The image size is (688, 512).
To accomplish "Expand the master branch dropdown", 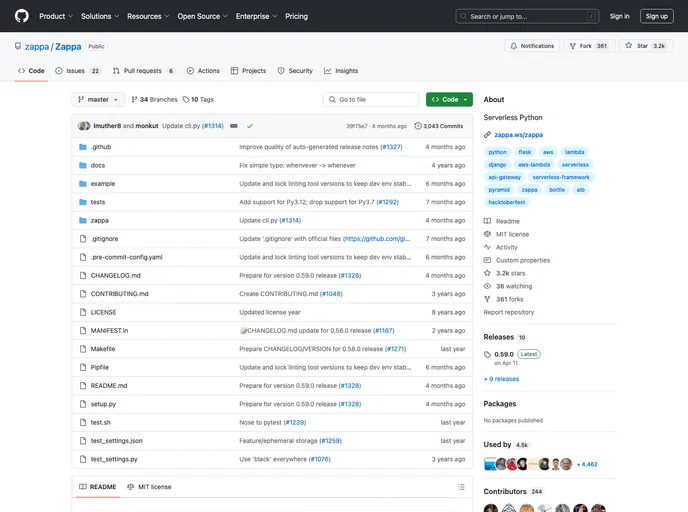I will coord(98,100).
